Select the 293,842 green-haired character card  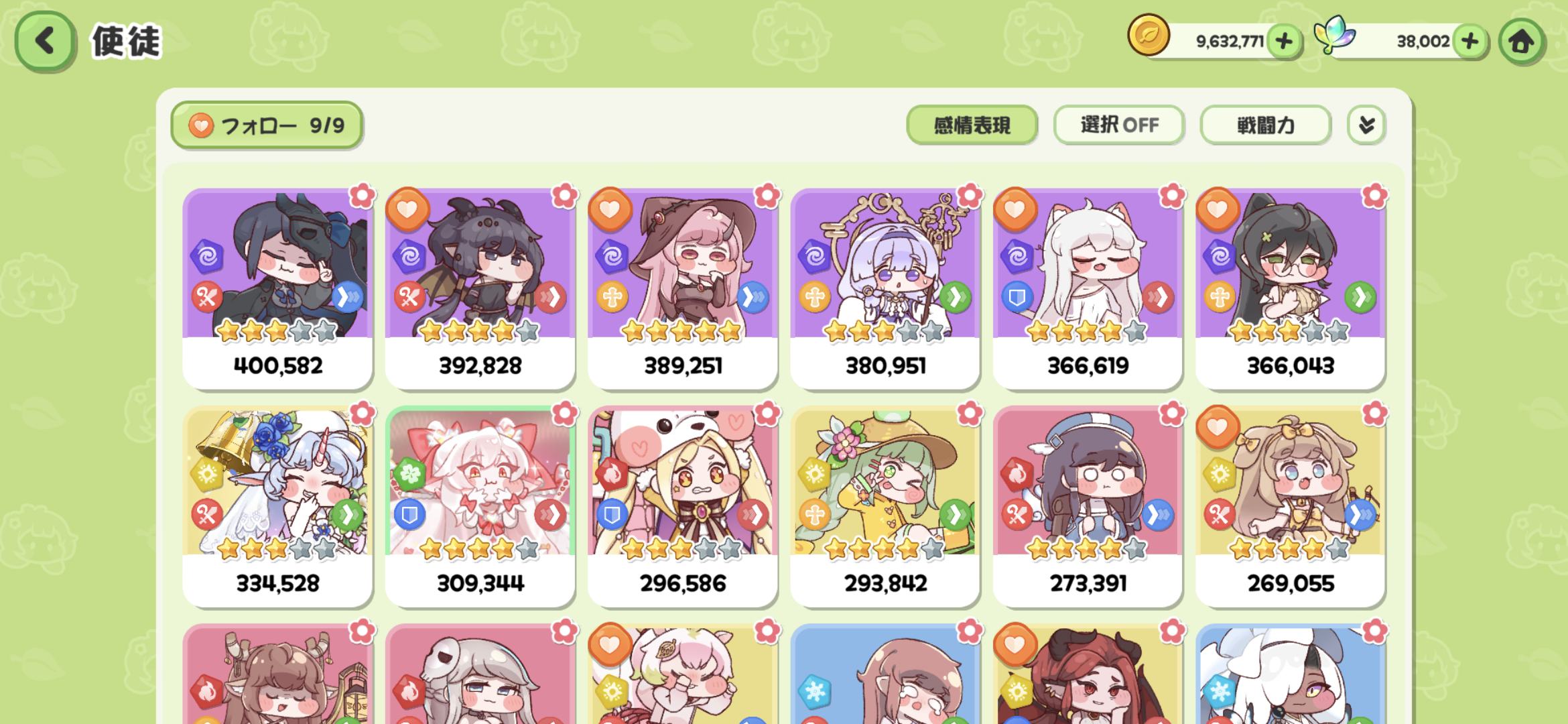point(885,507)
